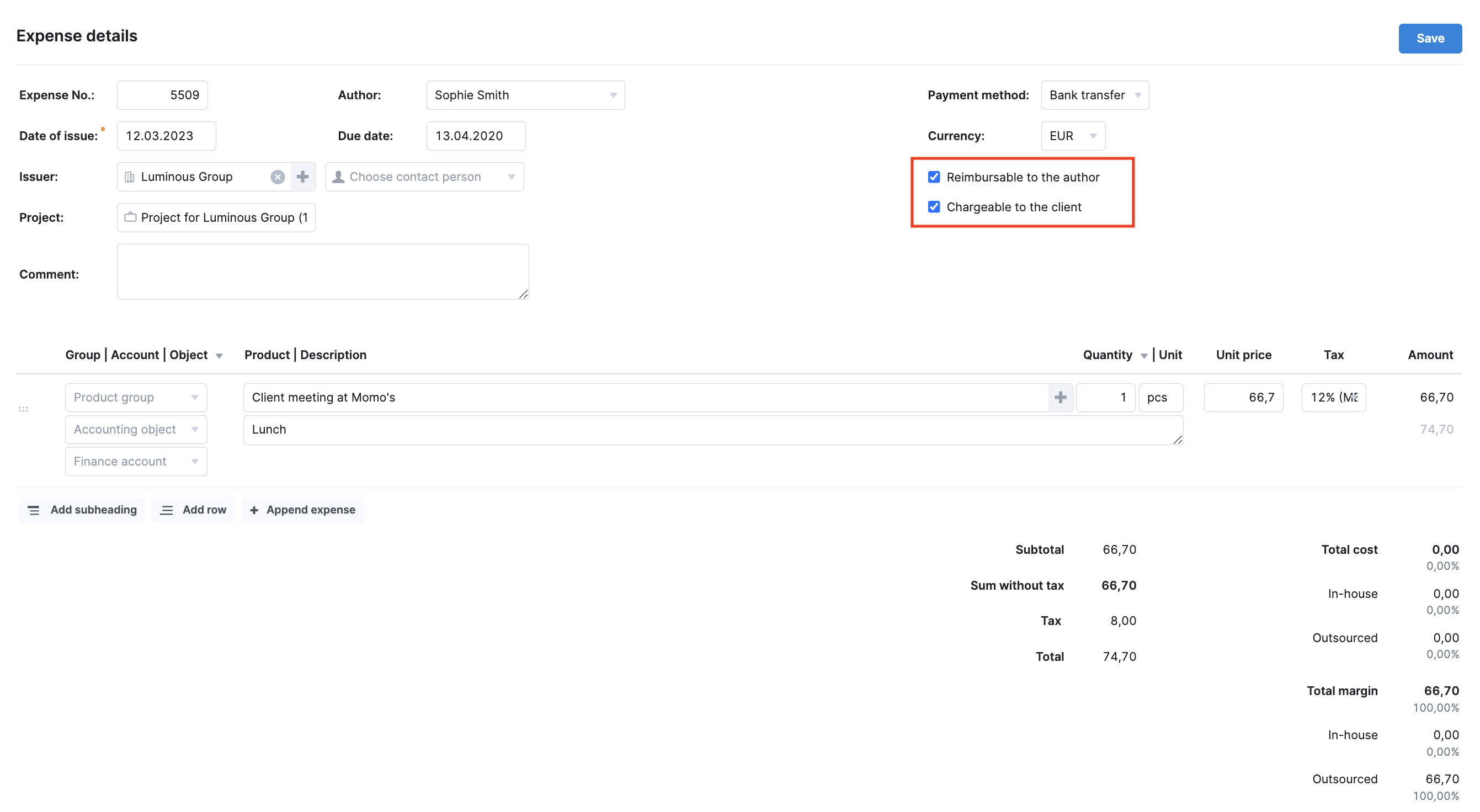Open the 12% tax rate dropdown
The width and height of the screenshot is (1480, 812).
pos(1334,397)
